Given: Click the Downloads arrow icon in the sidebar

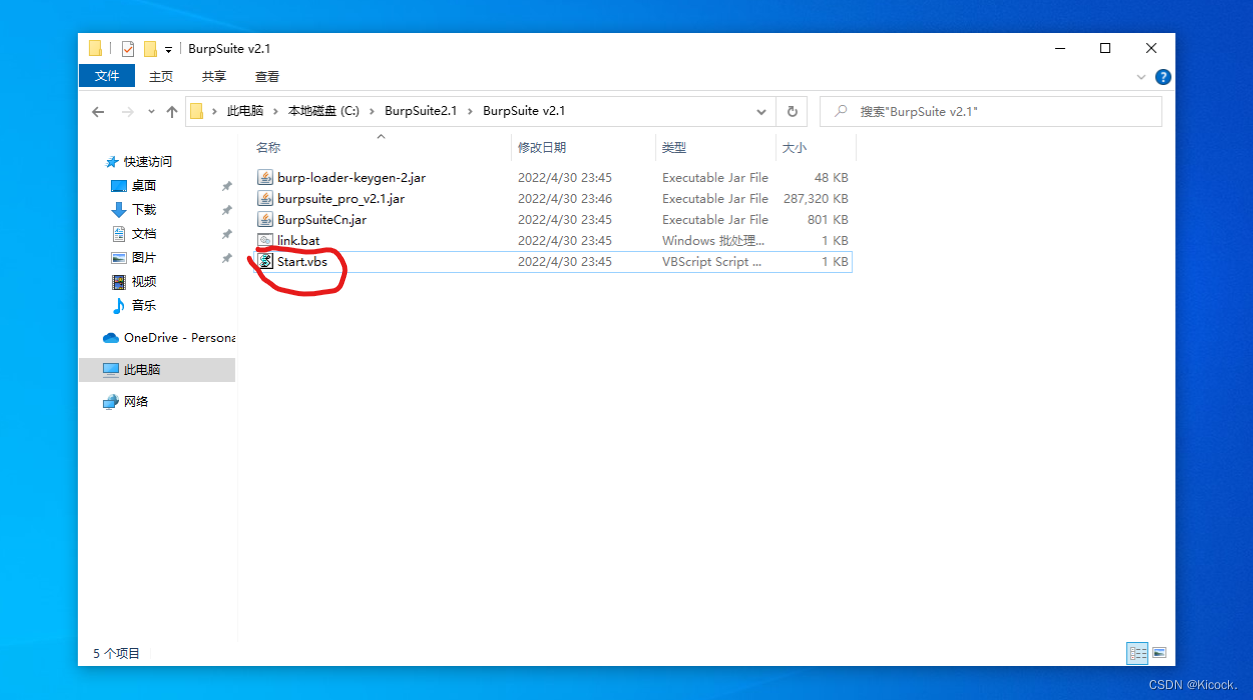Looking at the screenshot, I should pyautogui.click(x=119, y=210).
